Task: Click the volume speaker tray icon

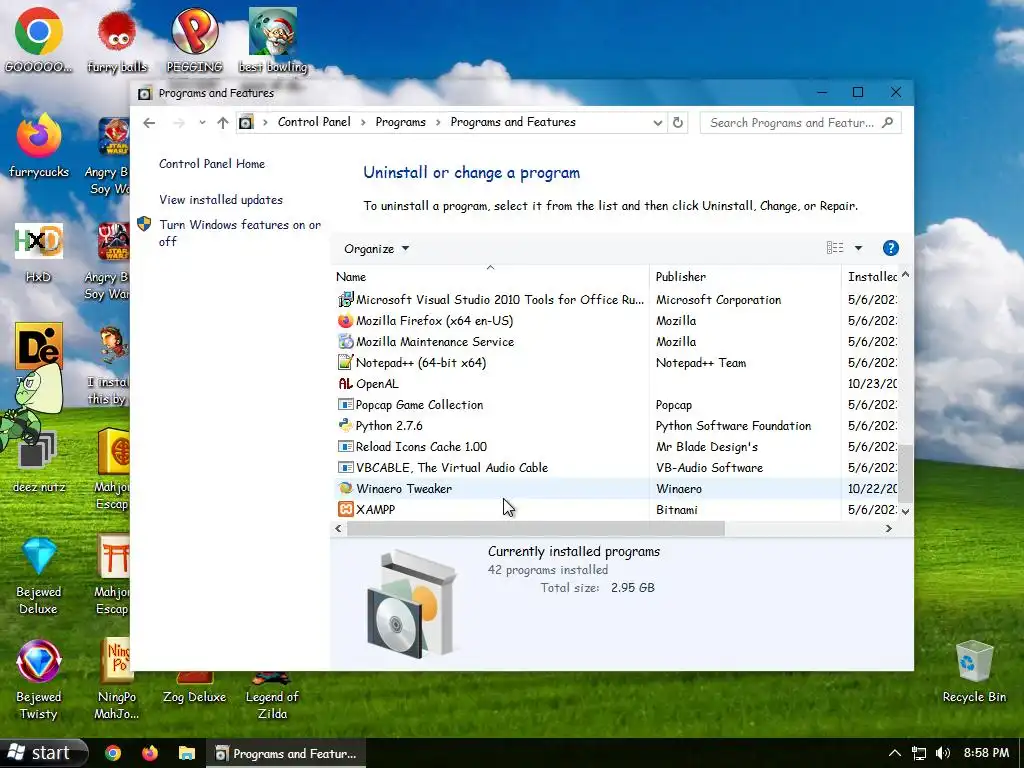Action: 942,753
